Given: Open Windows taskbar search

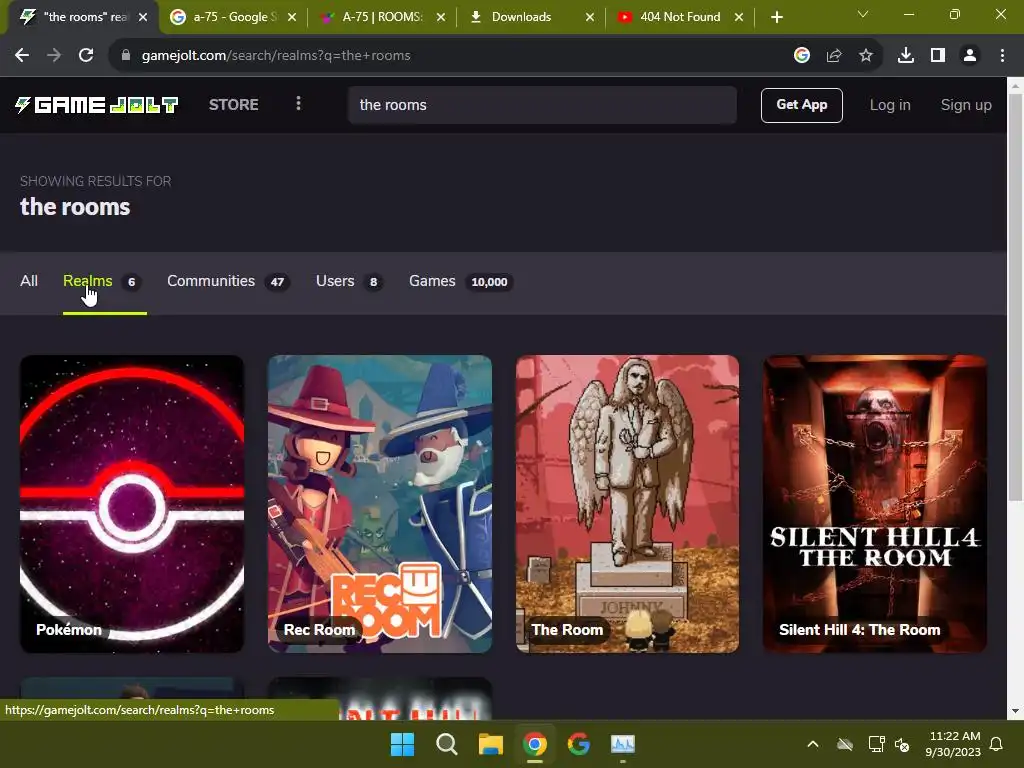Looking at the screenshot, I should pyautogui.click(x=447, y=744).
